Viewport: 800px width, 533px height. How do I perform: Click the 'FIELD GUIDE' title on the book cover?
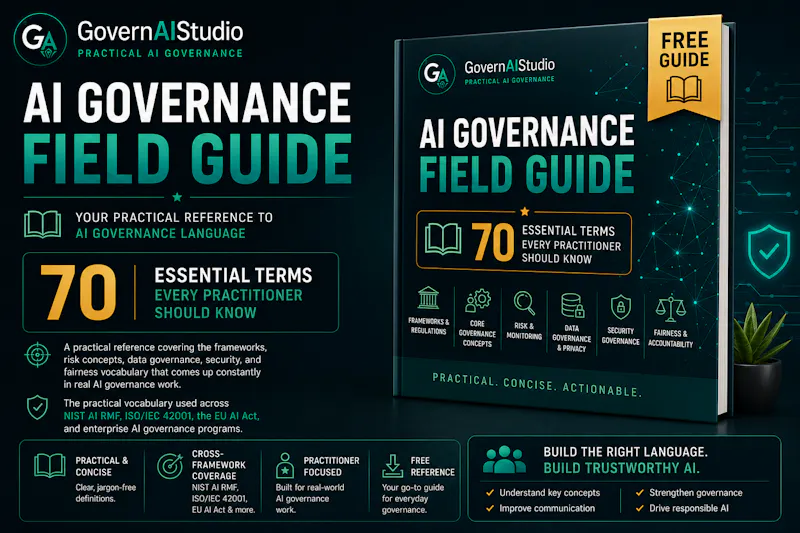(526, 174)
